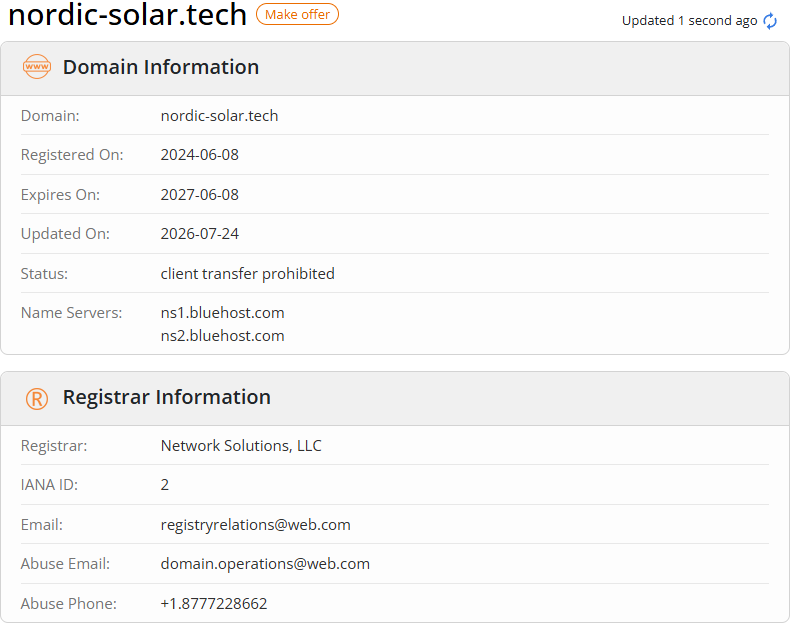Select email registryrelations@web.com
The height and width of the screenshot is (626, 803).
[256, 525]
